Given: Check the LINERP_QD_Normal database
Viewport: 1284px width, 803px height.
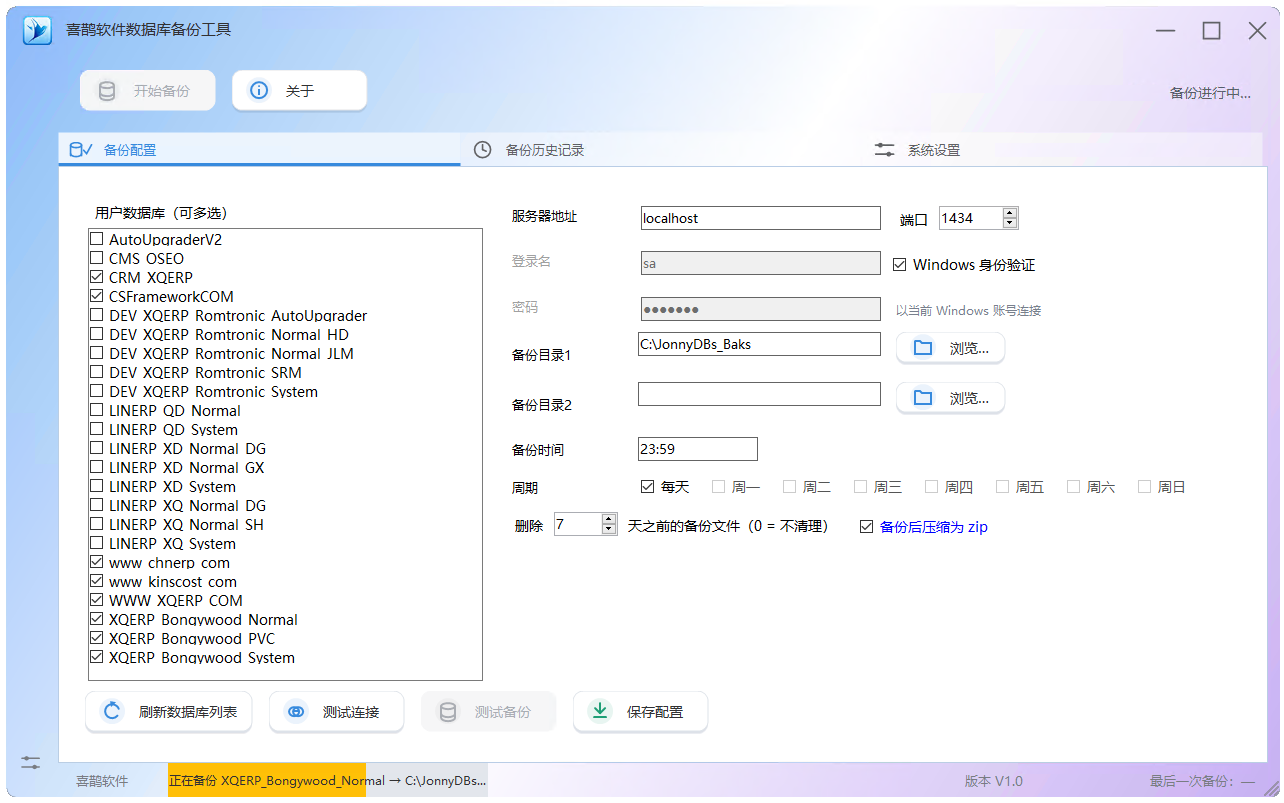Looking at the screenshot, I should pyautogui.click(x=97, y=411).
